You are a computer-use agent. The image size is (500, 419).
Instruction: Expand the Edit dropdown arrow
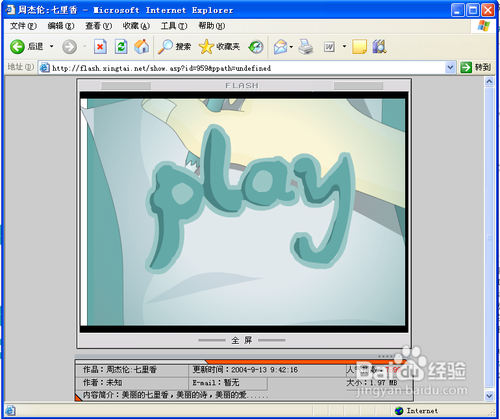click(x=344, y=47)
